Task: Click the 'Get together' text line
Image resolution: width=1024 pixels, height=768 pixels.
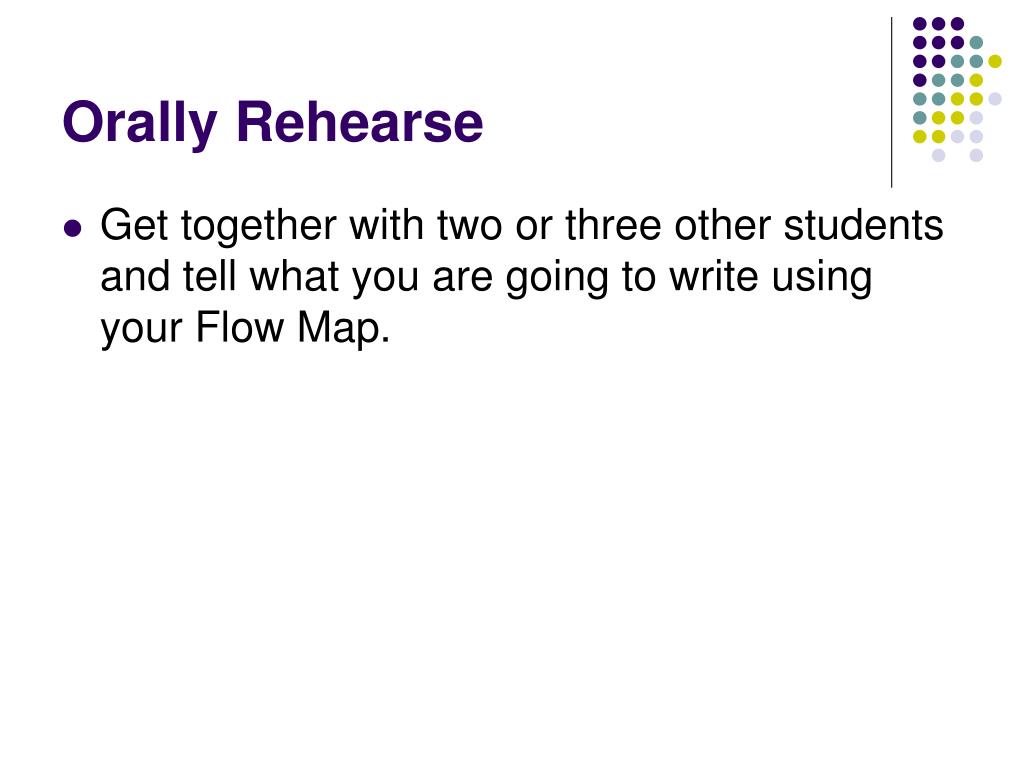Action: pos(521,226)
